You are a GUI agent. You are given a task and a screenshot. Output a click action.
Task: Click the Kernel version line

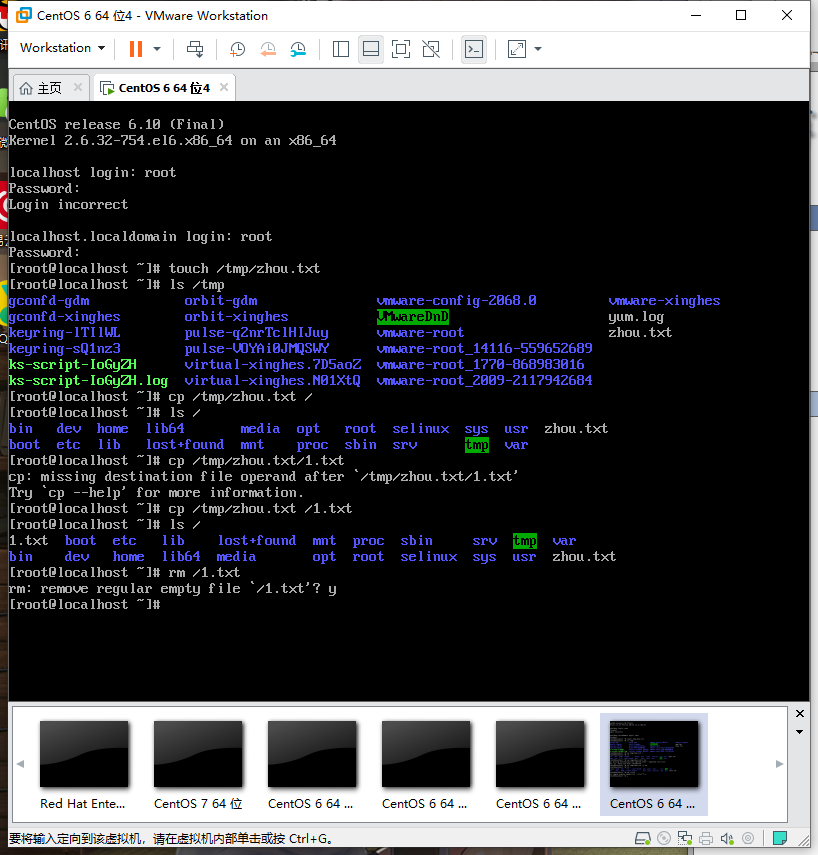(x=172, y=141)
